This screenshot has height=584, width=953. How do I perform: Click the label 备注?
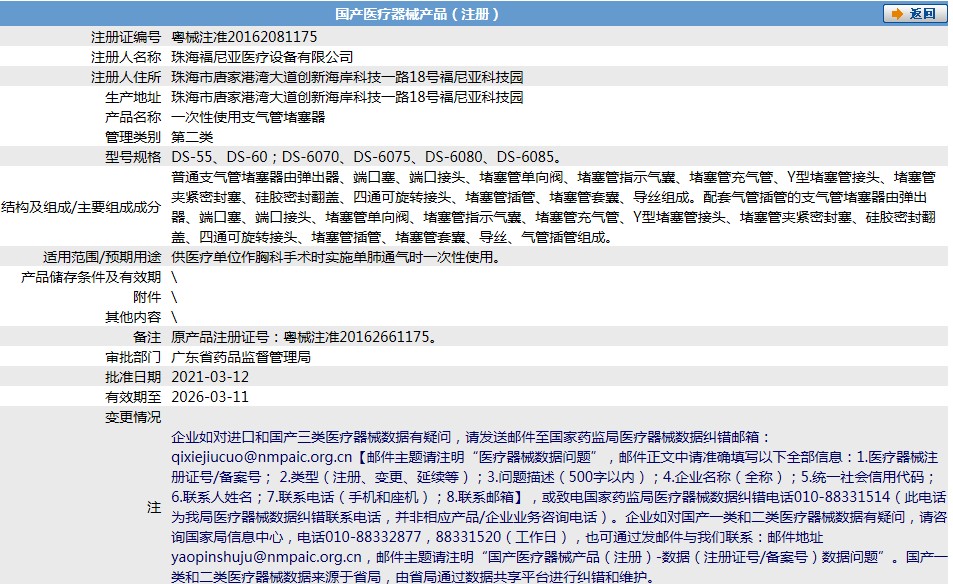pos(147,337)
